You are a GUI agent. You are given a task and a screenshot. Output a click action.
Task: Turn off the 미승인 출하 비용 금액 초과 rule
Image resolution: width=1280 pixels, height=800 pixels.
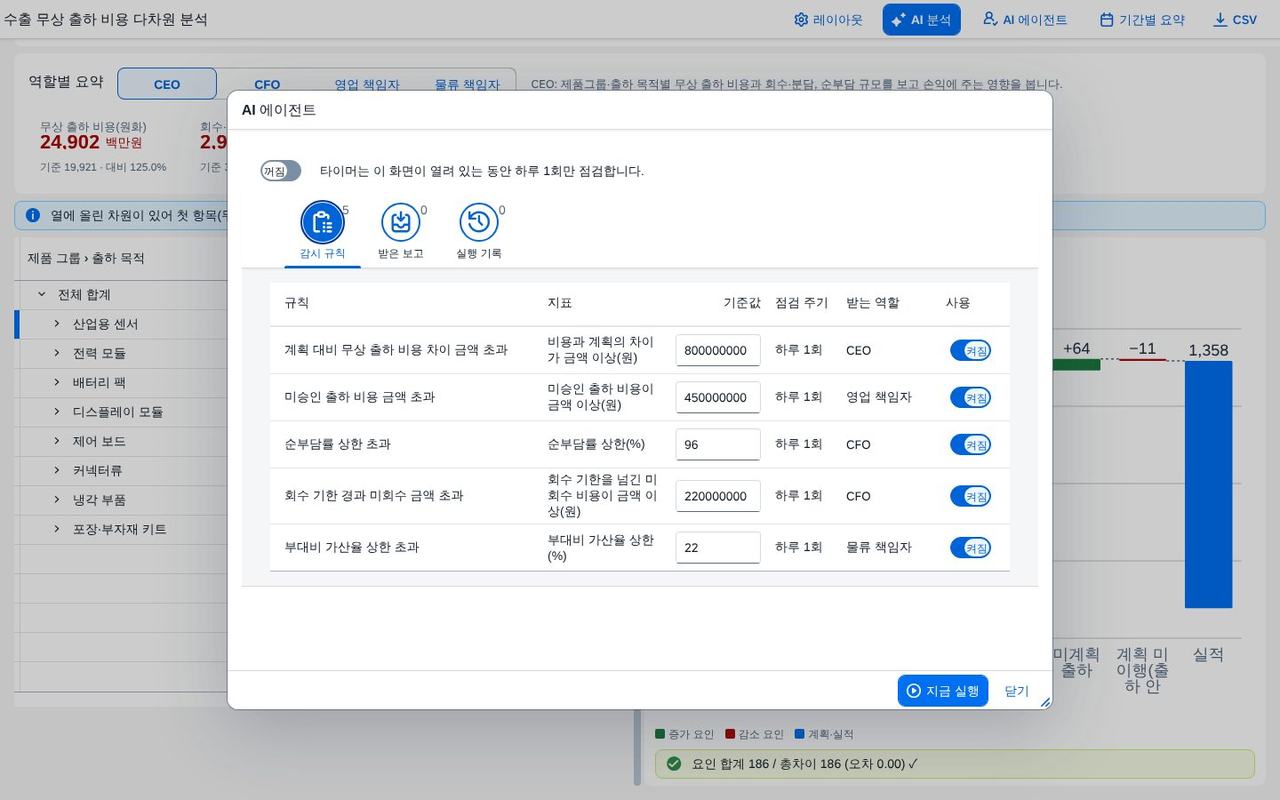tap(970, 397)
